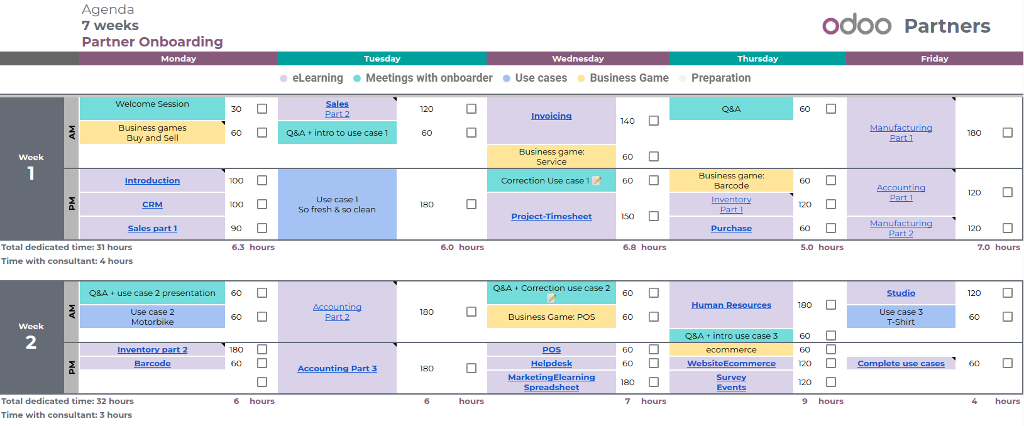Select the Thursday column header
The width and height of the screenshot is (1024, 426).
point(758,59)
